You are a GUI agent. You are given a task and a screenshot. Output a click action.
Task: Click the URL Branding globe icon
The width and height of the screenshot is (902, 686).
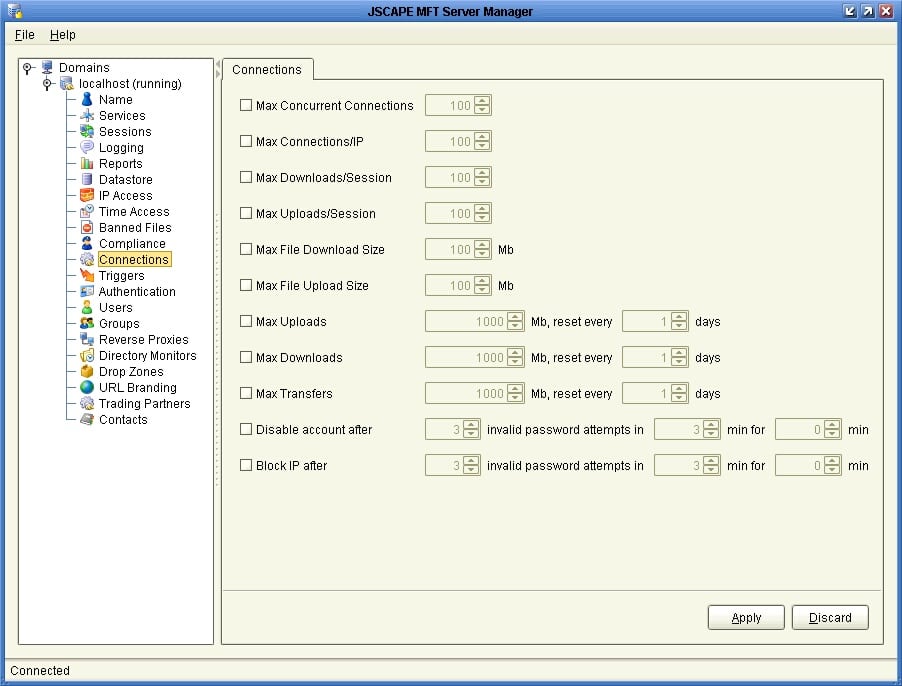[87, 388]
